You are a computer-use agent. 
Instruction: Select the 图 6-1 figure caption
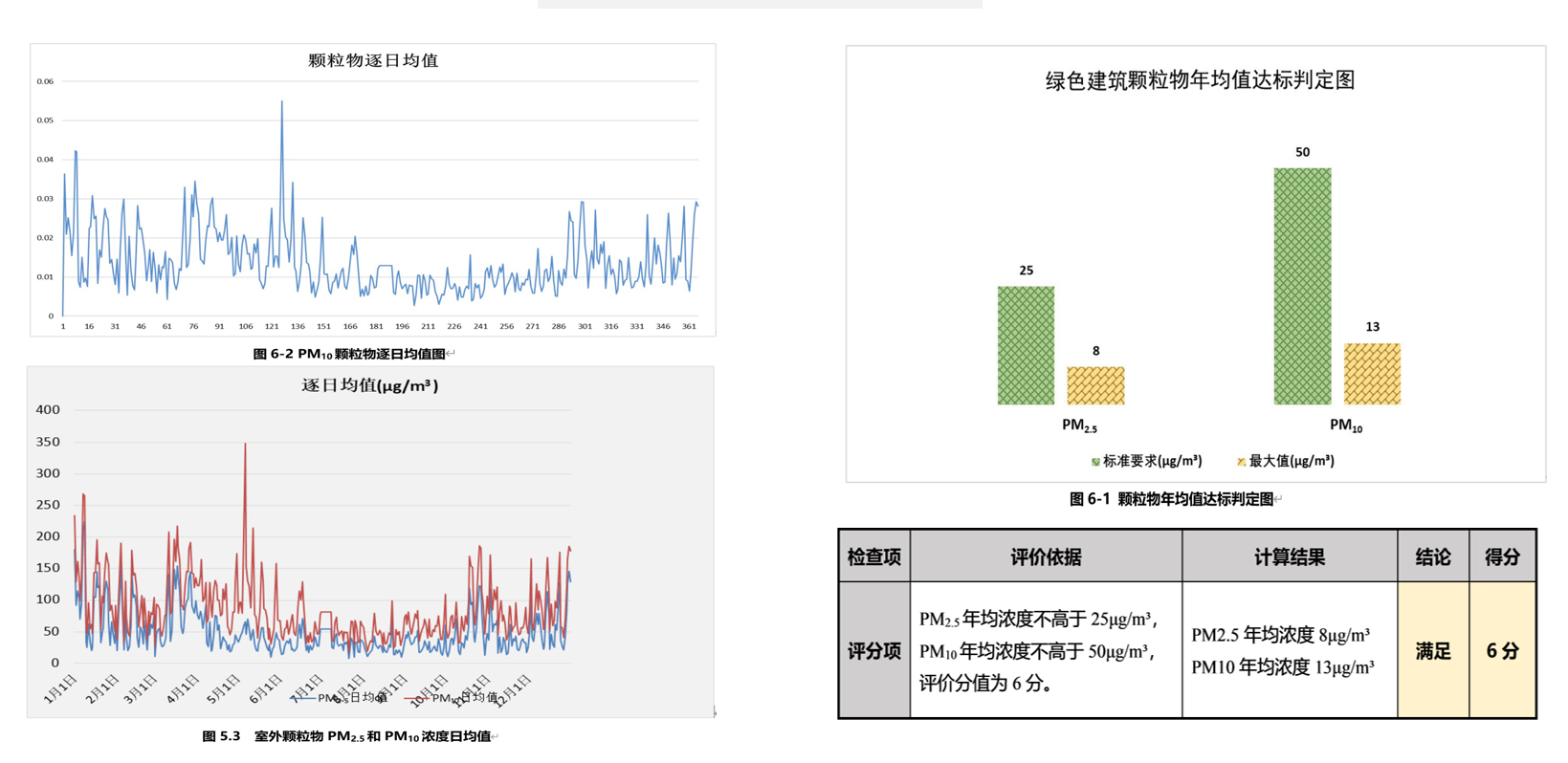1171,499
